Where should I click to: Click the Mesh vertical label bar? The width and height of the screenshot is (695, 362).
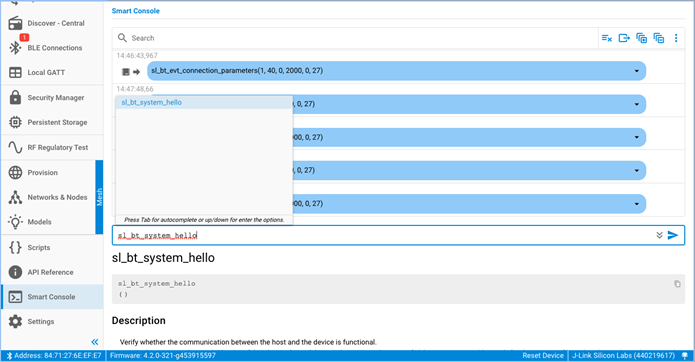coord(99,197)
